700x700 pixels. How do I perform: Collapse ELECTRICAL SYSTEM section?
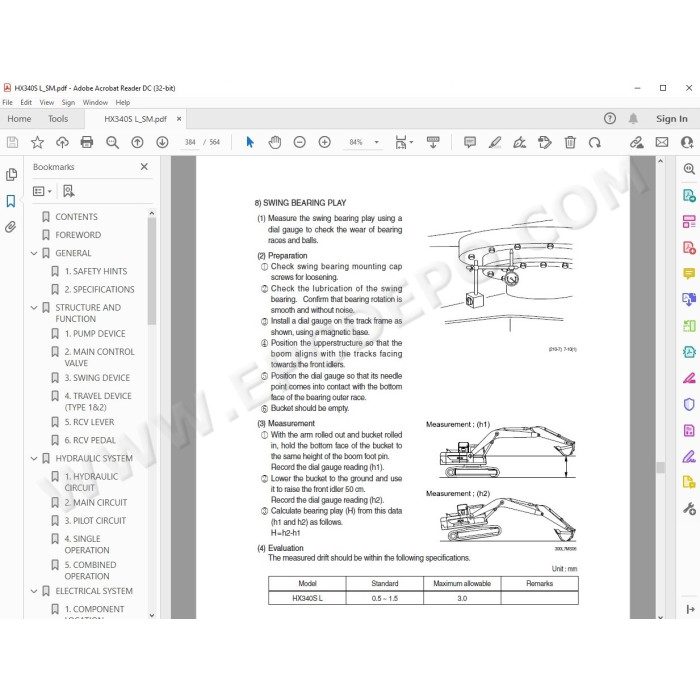tap(34, 591)
